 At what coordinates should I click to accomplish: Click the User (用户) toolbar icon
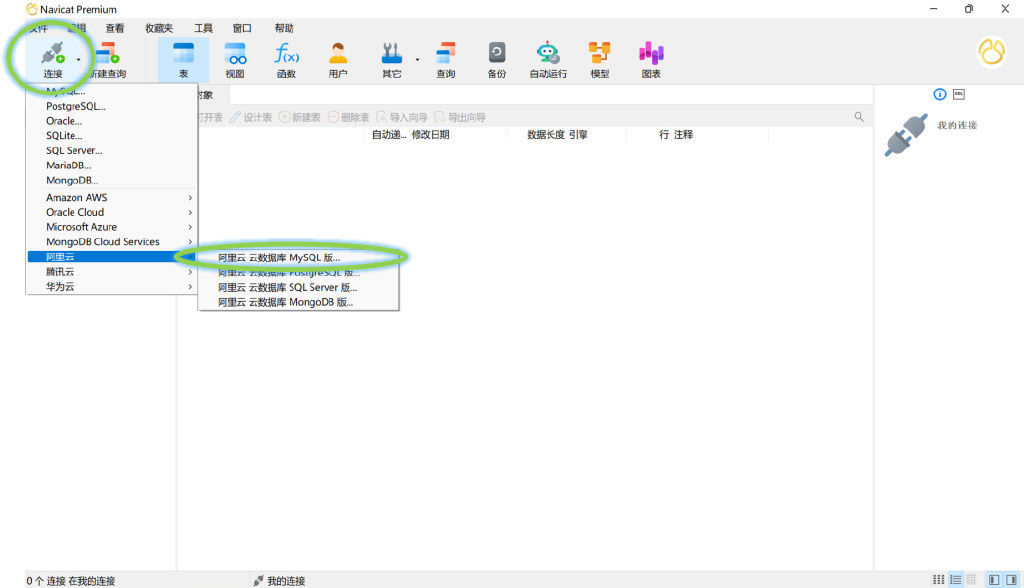(x=338, y=54)
